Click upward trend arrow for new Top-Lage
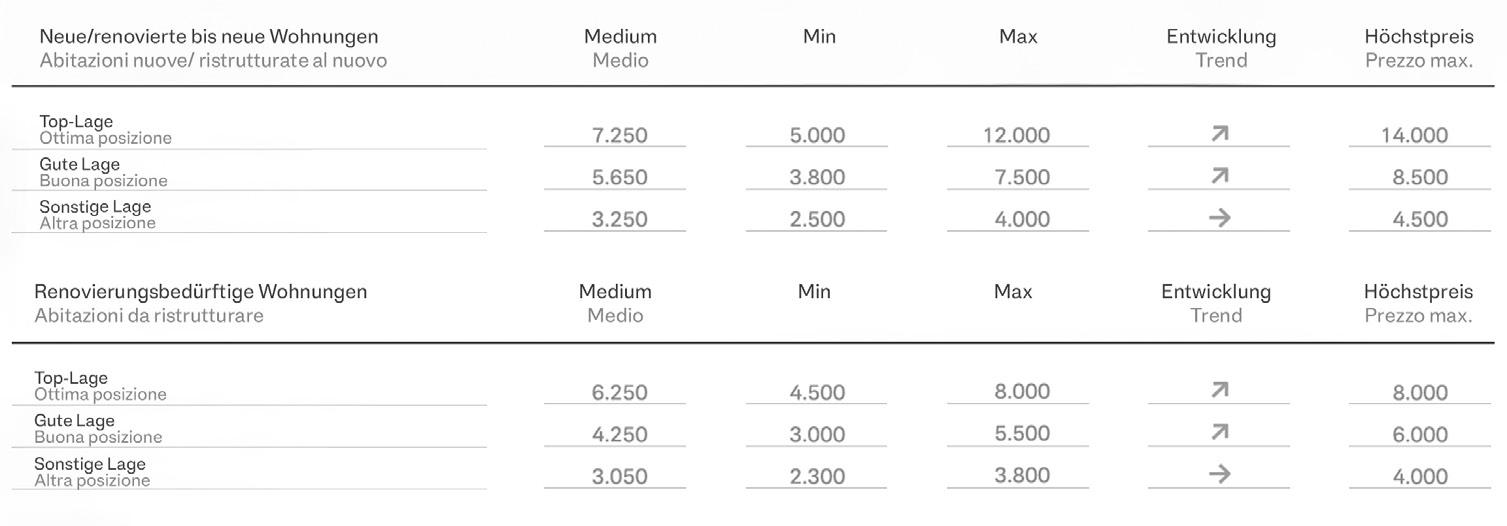 pos(1219,134)
